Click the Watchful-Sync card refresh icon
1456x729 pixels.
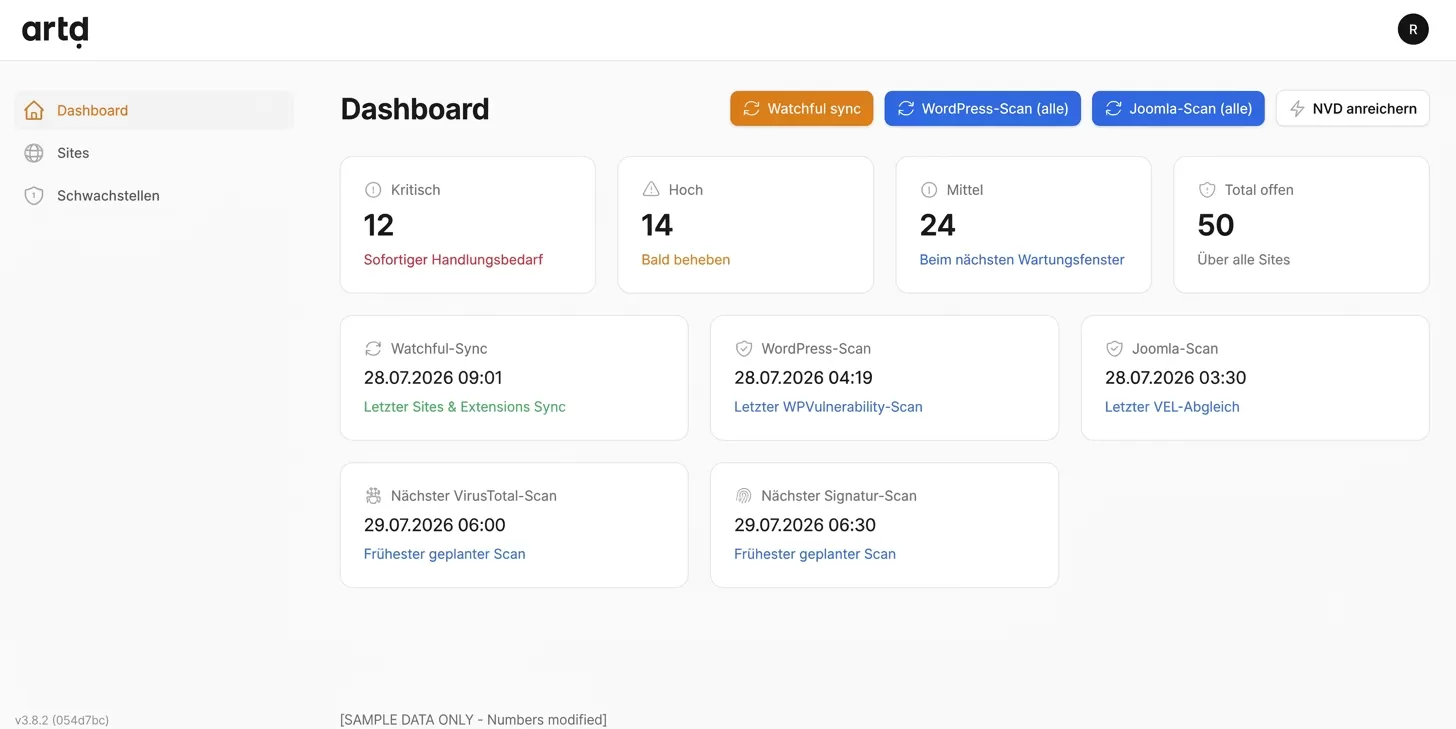coord(373,348)
